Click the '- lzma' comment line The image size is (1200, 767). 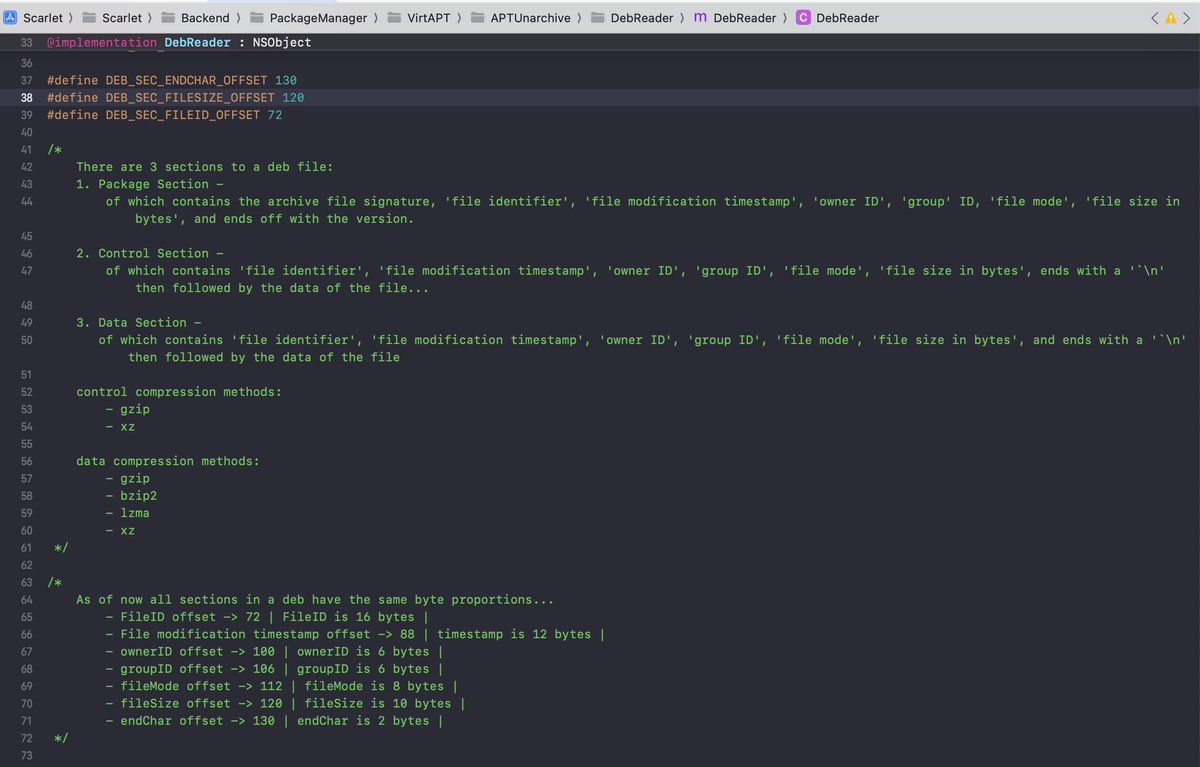click(128, 513)
